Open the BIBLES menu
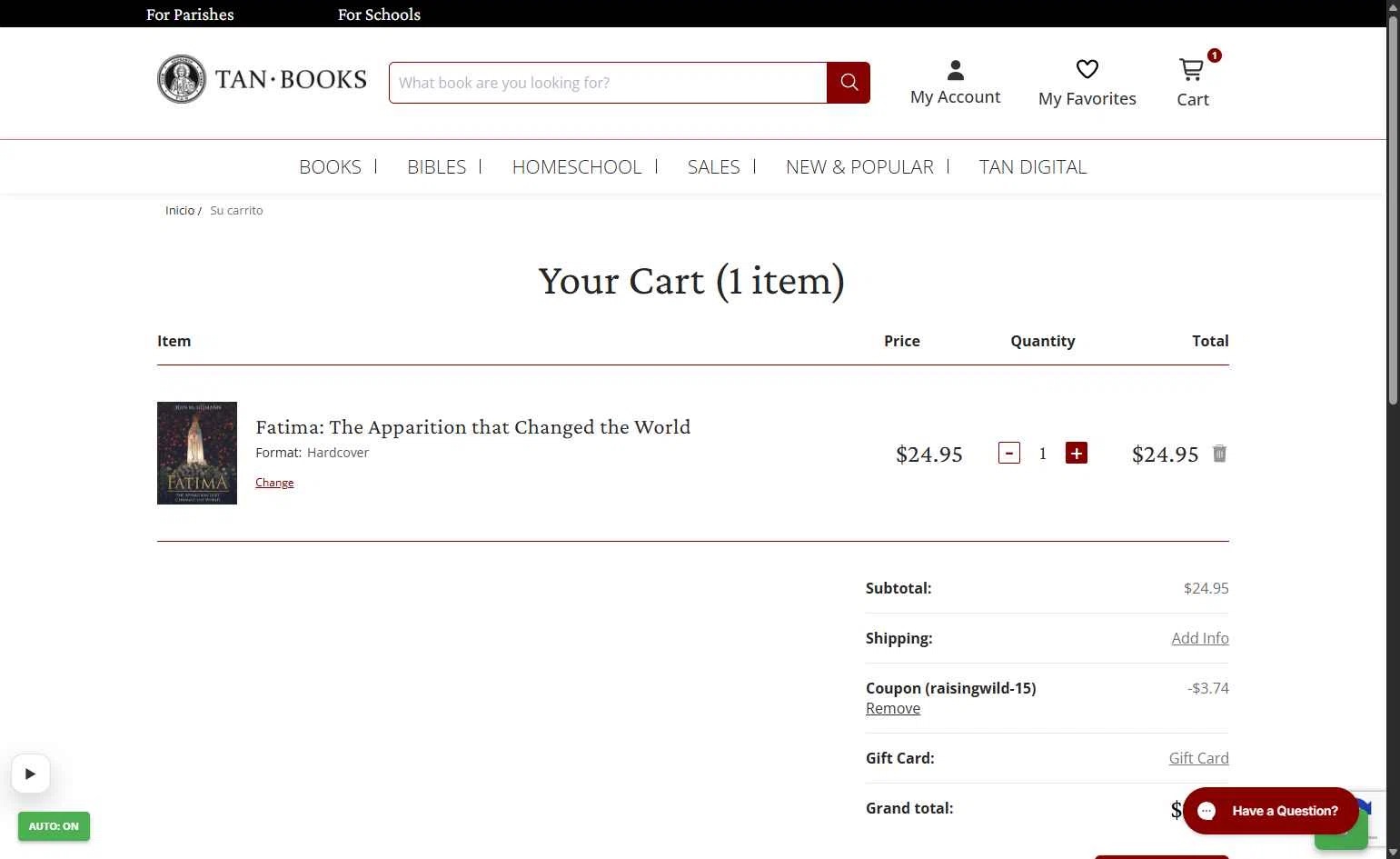Viewport: 1400px width, 859px height. (x=436, y=167)
